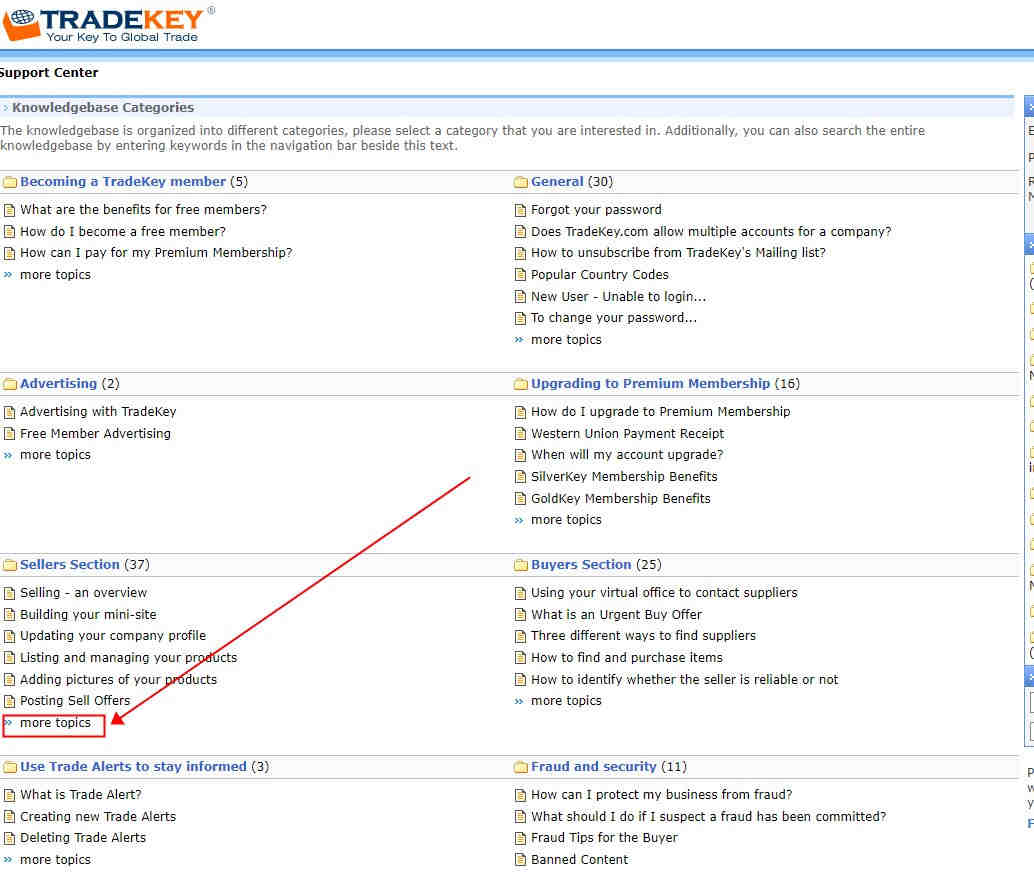Click Upgrading to Premium Membership folder icon
Viewport: 1034px width, 875px height.
point(520,384)
